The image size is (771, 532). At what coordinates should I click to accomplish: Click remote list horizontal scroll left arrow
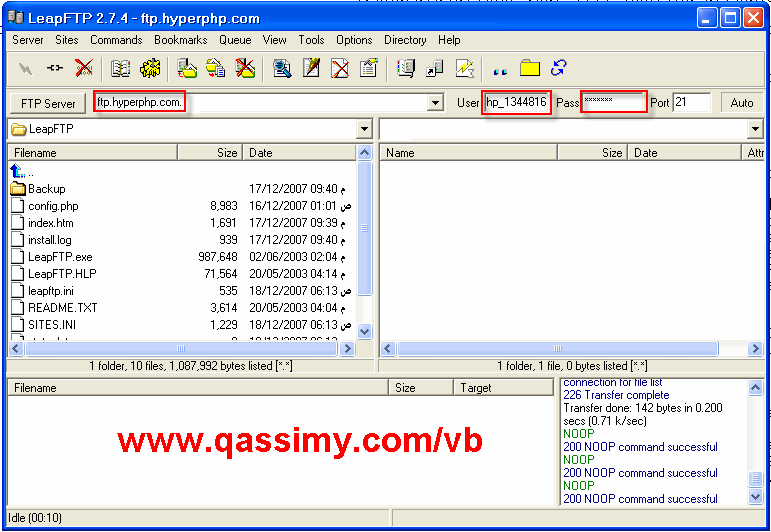[x=387, y=349]
